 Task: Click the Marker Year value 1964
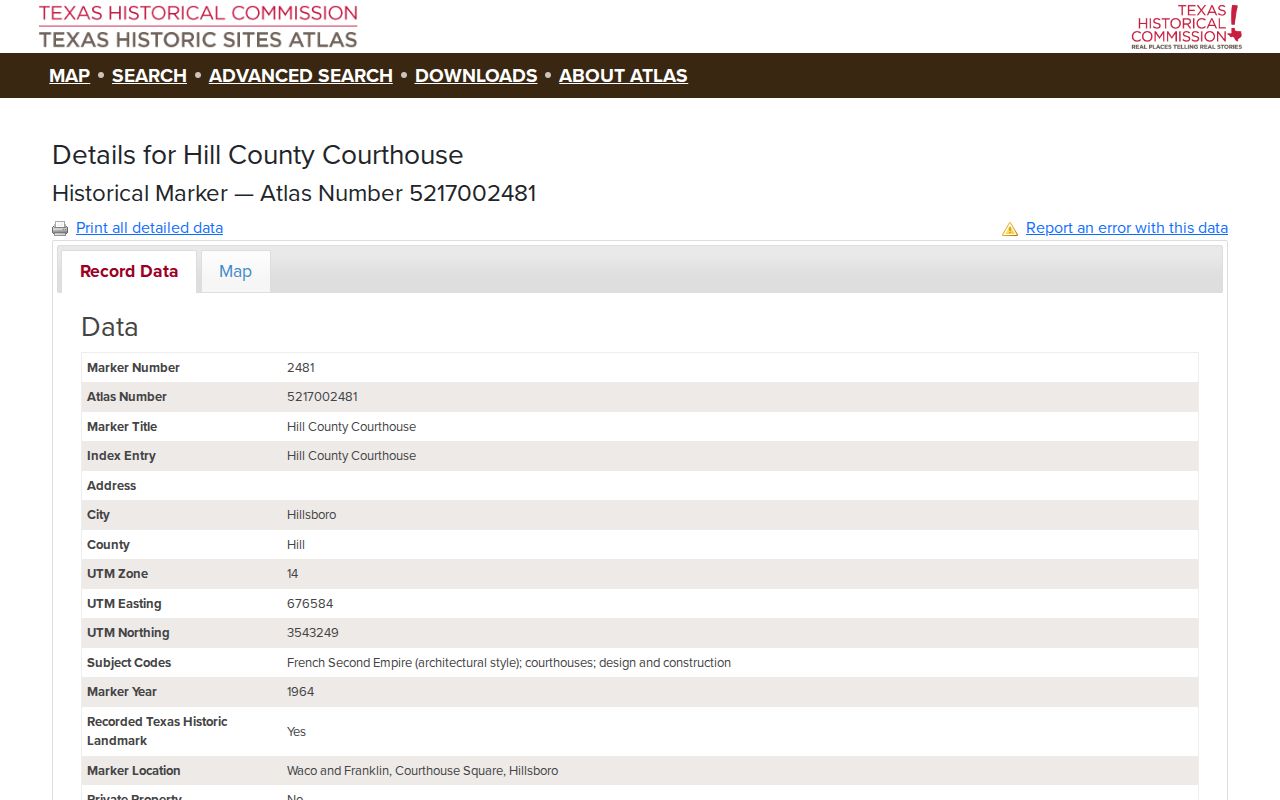pyautogui.click(x=301, y=692)
